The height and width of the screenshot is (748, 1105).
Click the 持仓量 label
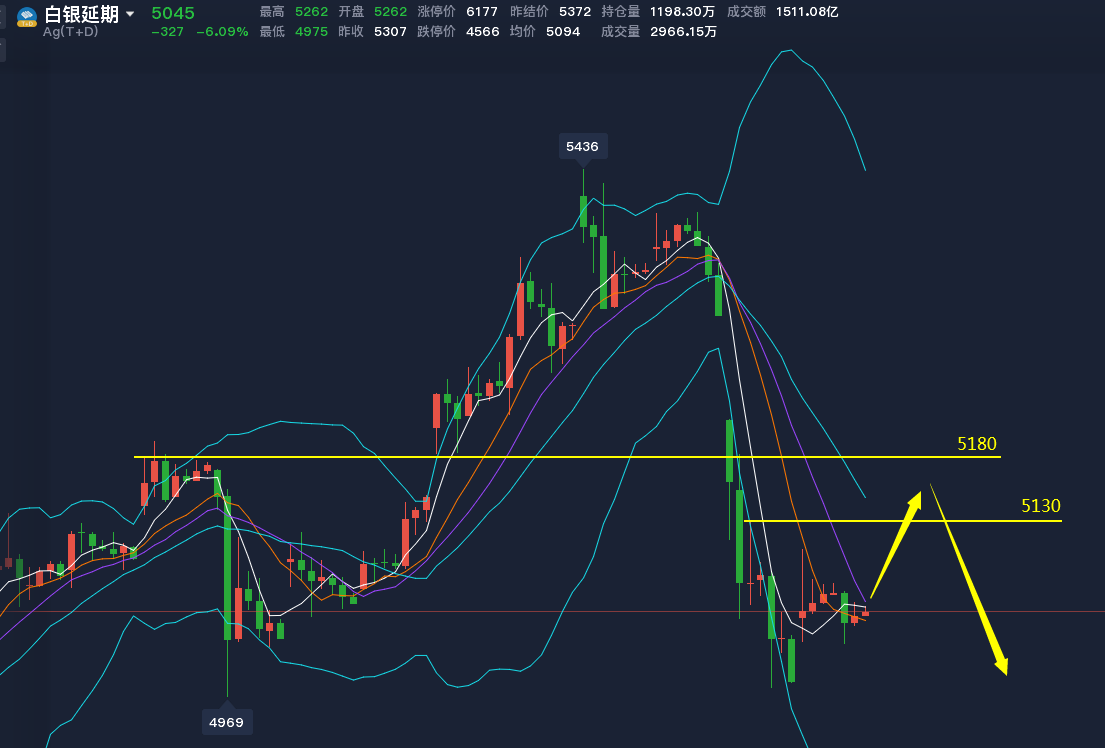pyautogui.click(x=621, y=12)
